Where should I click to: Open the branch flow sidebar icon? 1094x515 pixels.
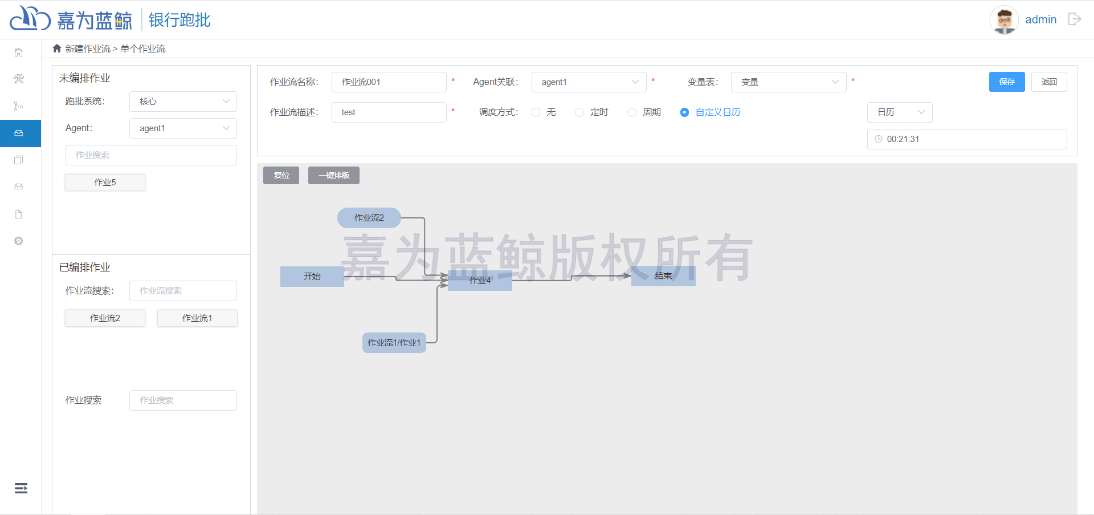(x=19, y=106)
